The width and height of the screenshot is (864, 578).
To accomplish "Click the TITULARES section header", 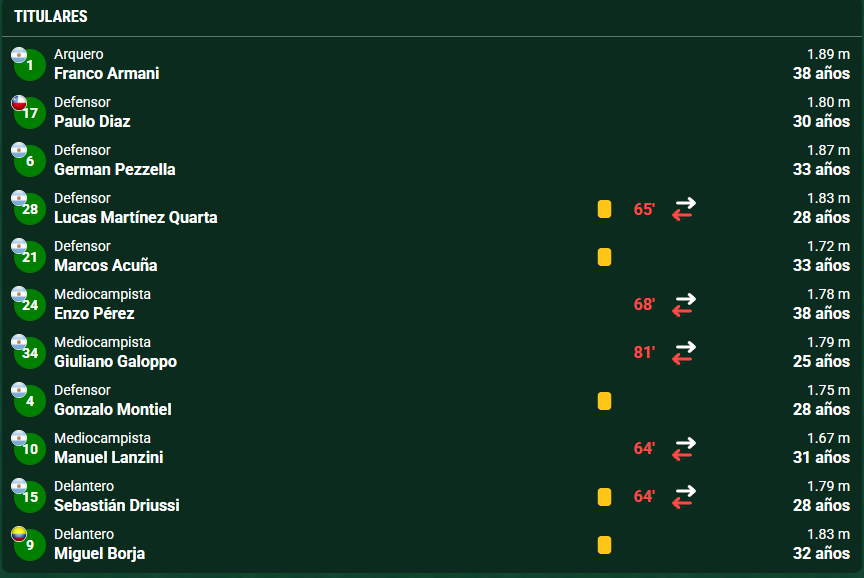I will click(51, 17).
